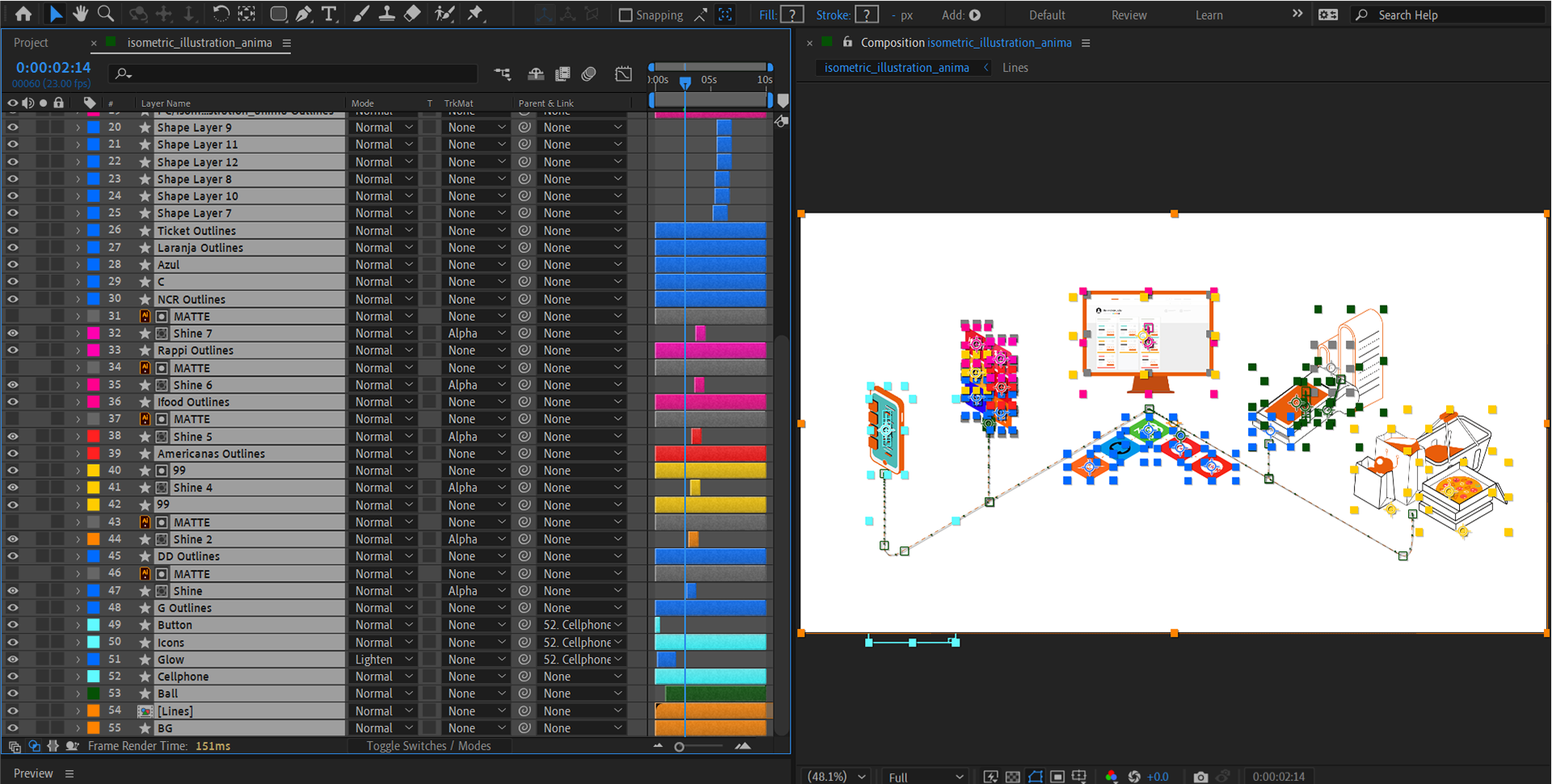1552x784 pixels.
Task: Select the Selection tool arrow
Action: (55, 14)
